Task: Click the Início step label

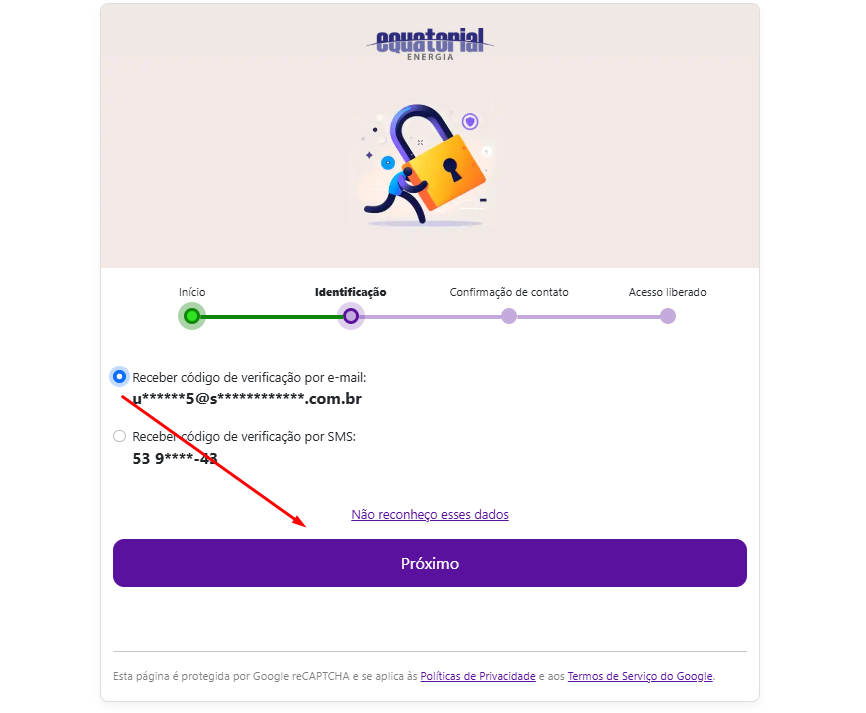Action: (x=192, y=292)
